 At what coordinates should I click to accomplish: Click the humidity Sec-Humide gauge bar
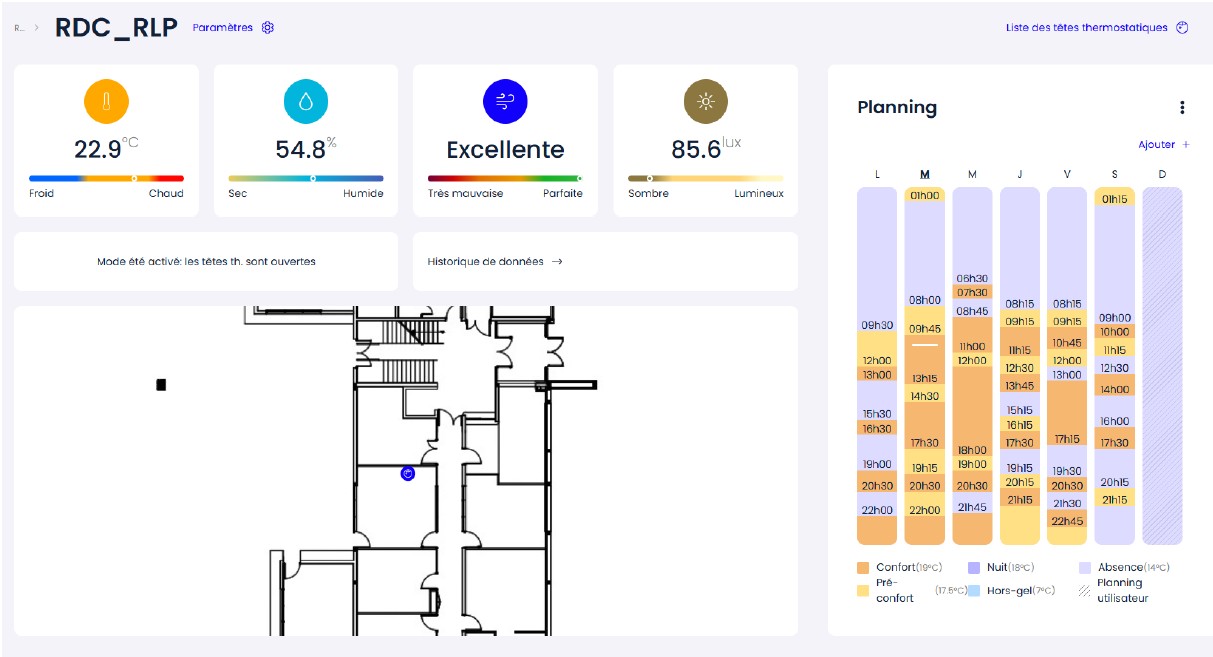point(306,178)
